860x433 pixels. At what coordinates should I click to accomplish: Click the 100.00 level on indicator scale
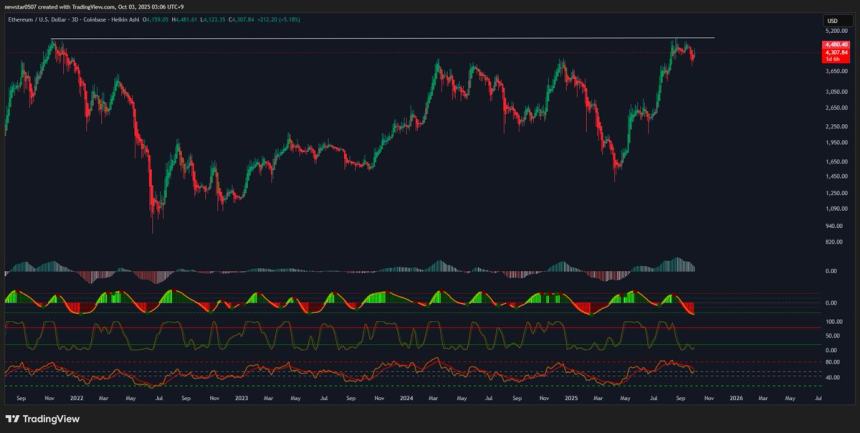coord(834,322)
